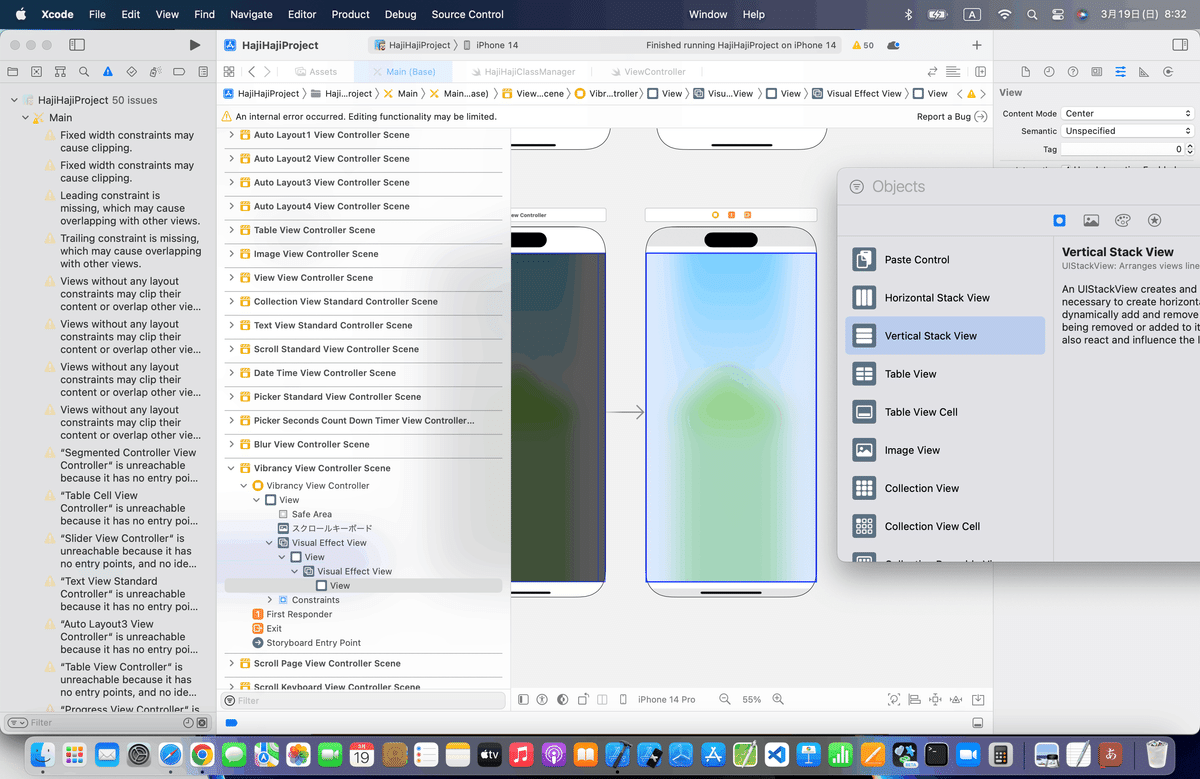Open the Connections inspector
The image size is (1200, 779).
click(1168, 72)
